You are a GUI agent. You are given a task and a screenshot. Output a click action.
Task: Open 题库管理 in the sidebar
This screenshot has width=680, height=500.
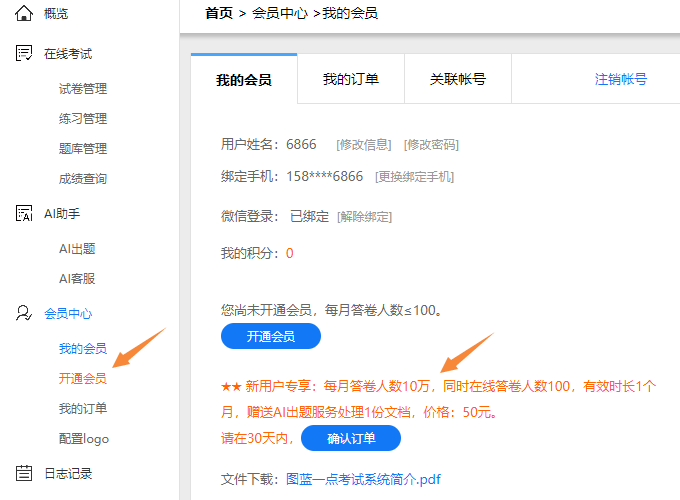point(83,149)
